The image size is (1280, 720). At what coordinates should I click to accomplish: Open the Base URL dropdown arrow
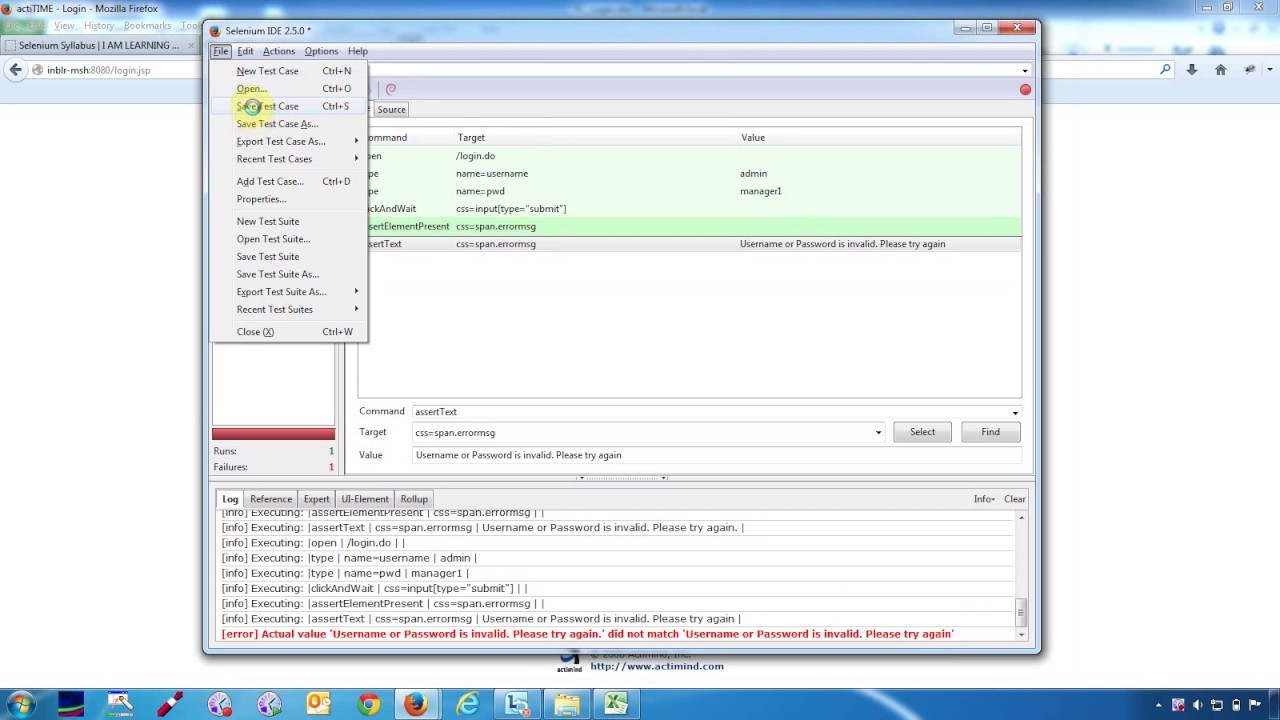1025,71
